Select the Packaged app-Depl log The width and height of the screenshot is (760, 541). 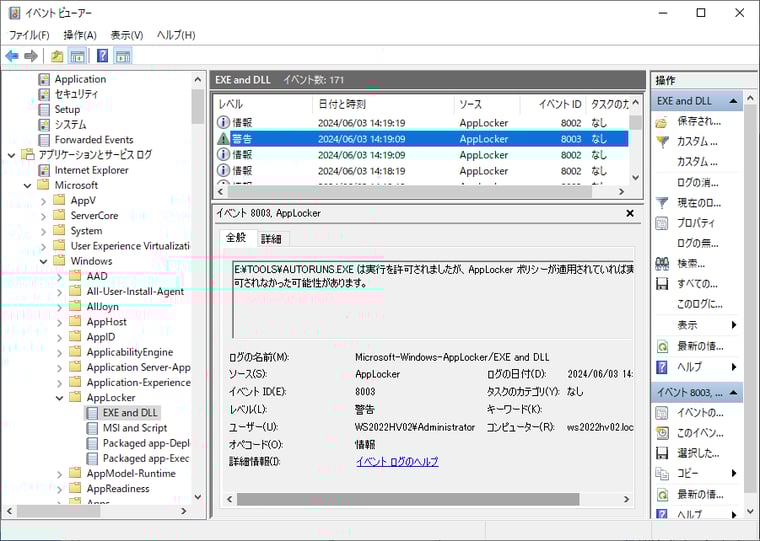point(146,443)
